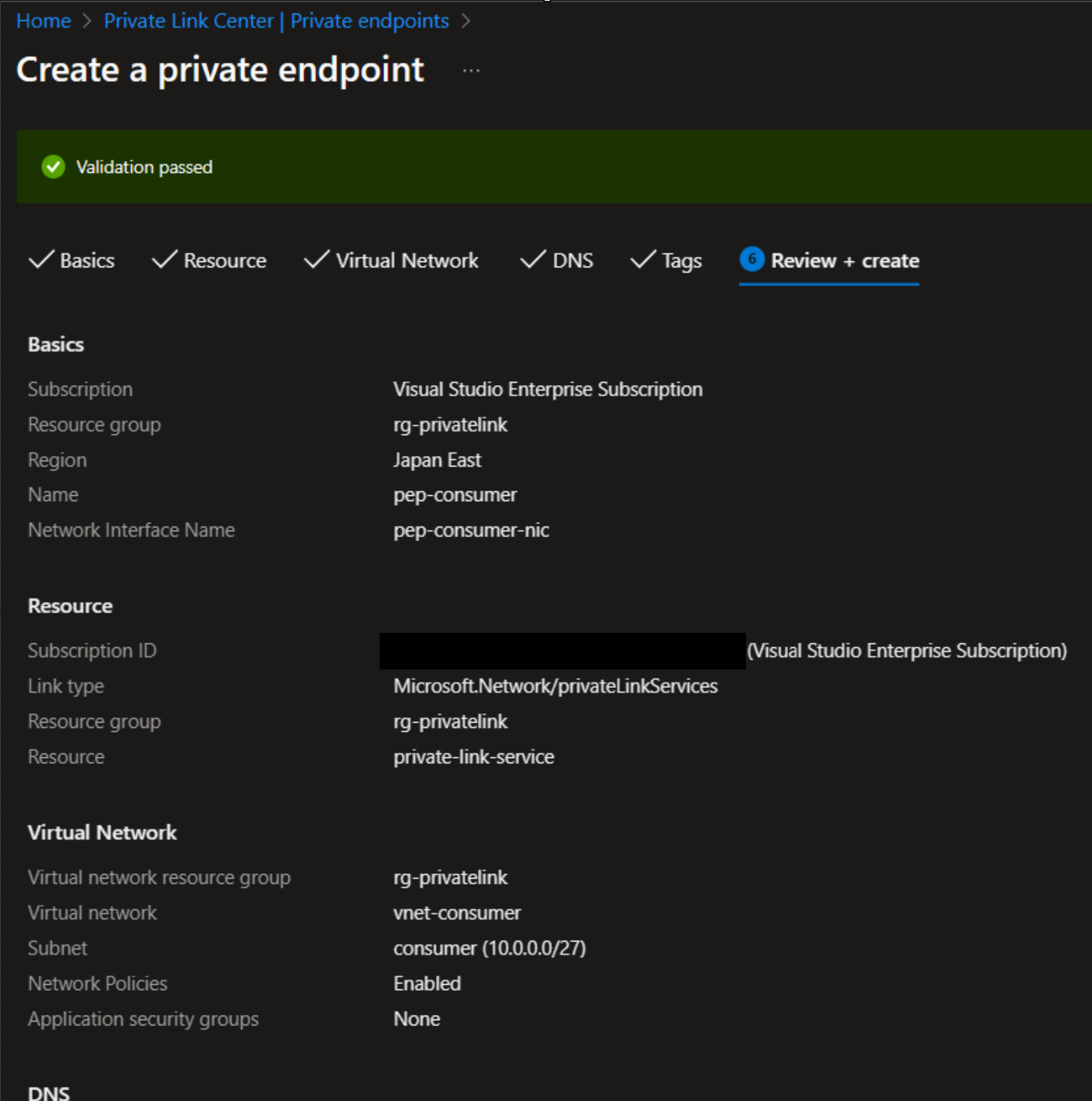Click the checkmark icon beside Basics
Viewport: 1092px width, 1101px height.
pos(42,260)
